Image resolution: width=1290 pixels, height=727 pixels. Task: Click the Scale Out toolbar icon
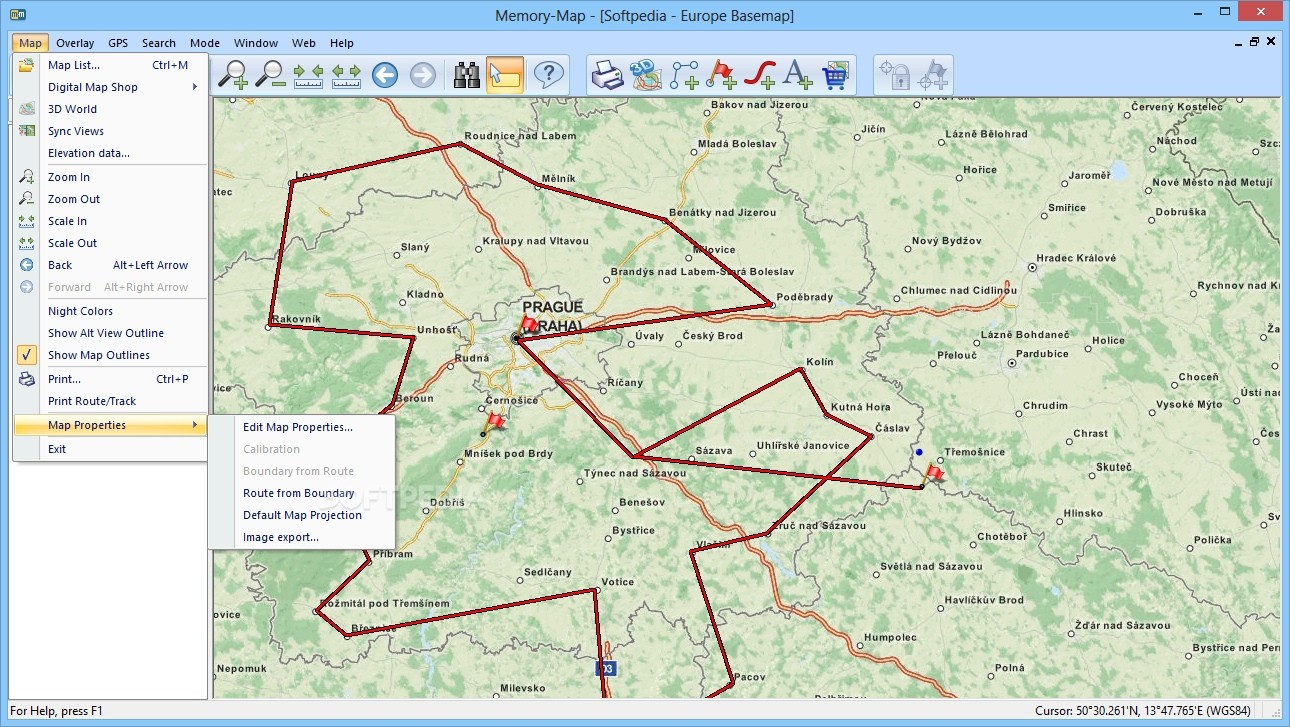pos(346,75)
